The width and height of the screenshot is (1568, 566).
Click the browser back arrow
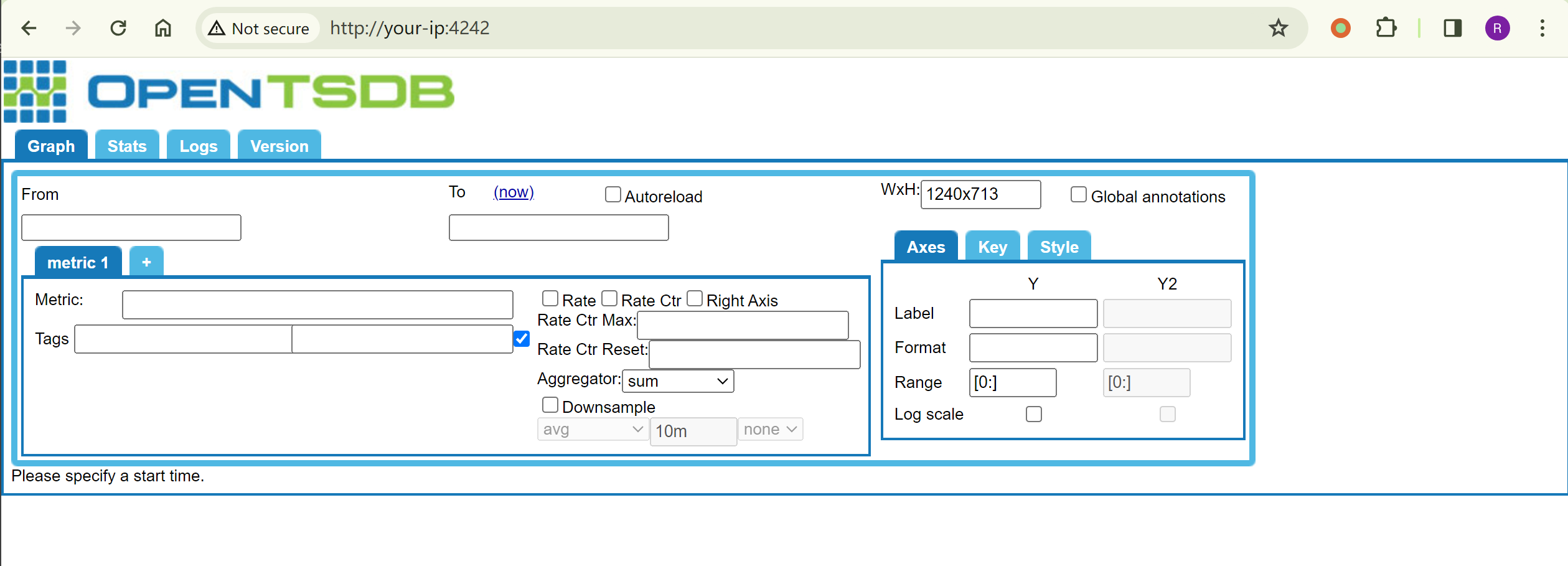click(x=29, y=28)
